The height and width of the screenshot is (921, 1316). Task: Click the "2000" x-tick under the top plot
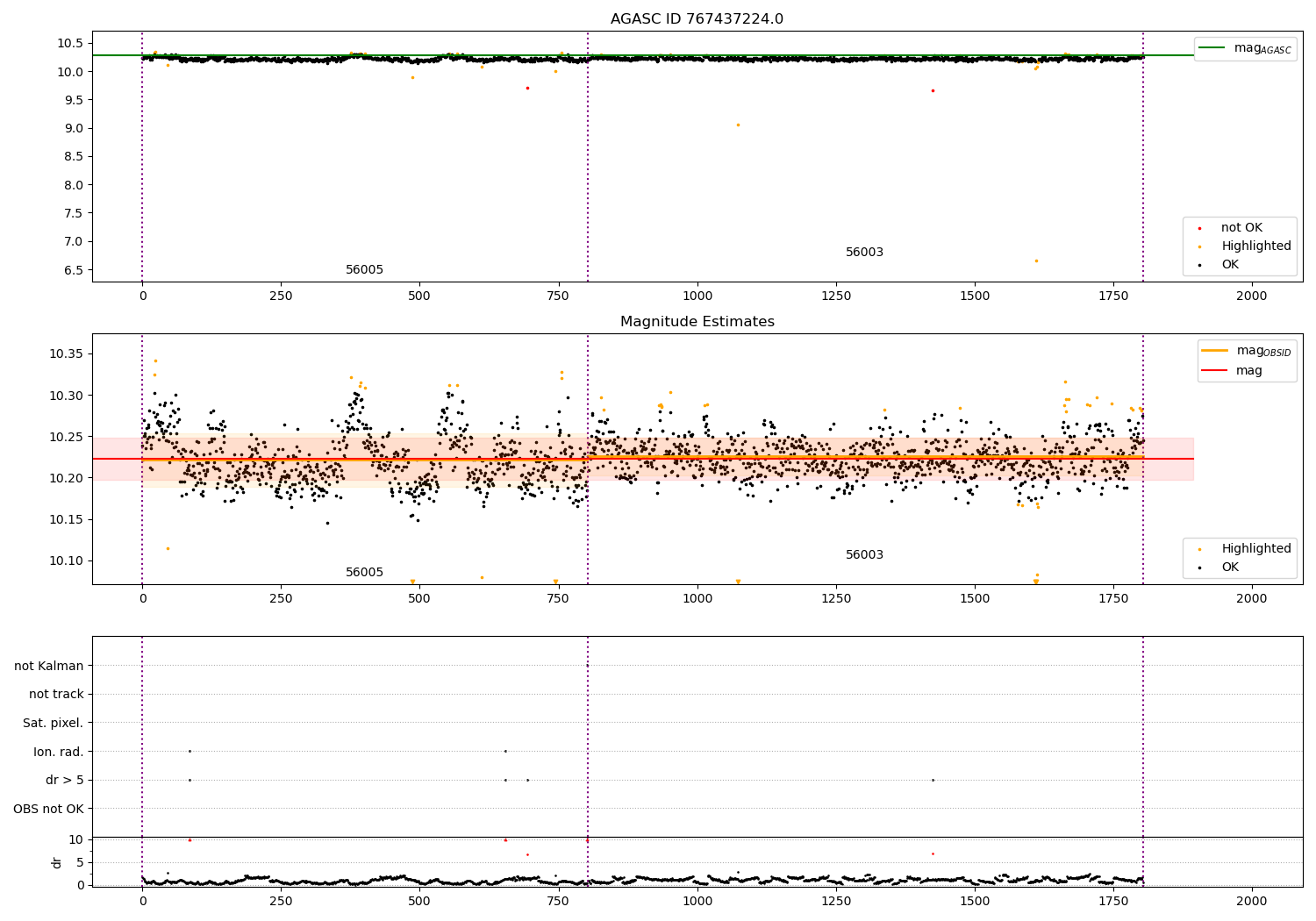[x=1252, y=296]
